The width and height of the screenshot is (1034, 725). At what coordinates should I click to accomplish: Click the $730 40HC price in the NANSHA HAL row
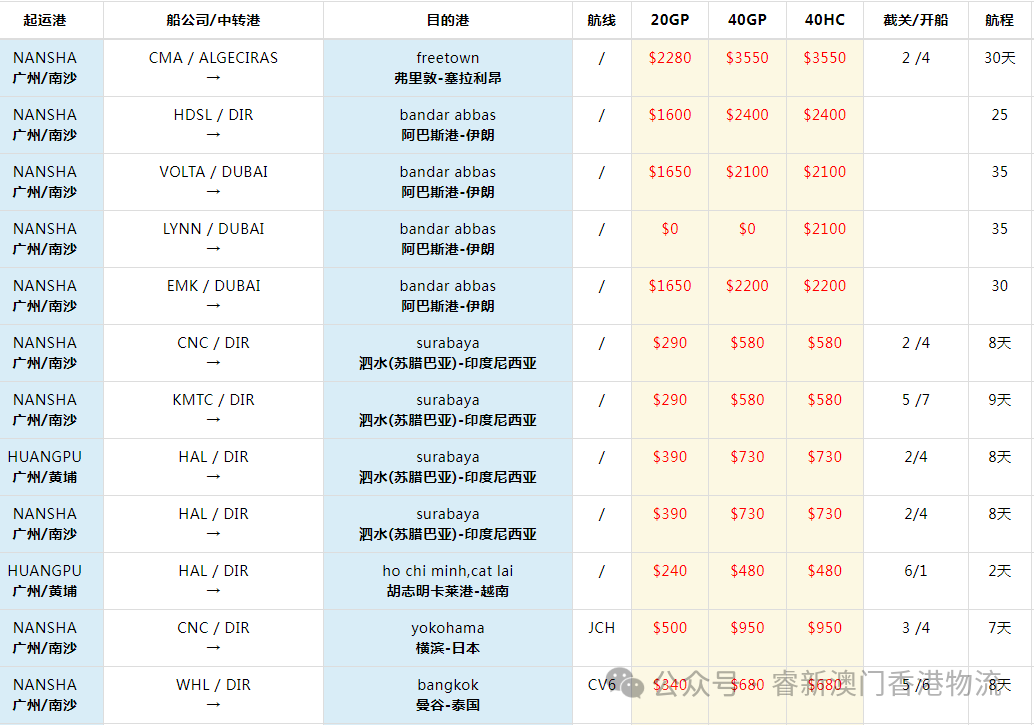tap(824, 514)
